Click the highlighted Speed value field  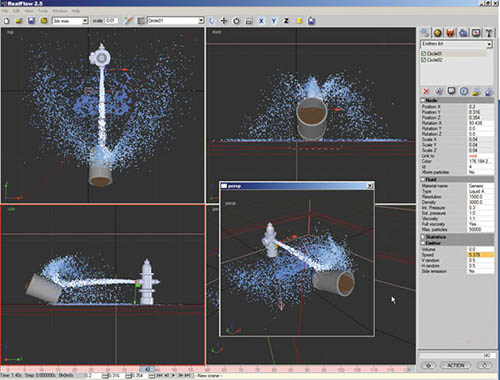480,255
